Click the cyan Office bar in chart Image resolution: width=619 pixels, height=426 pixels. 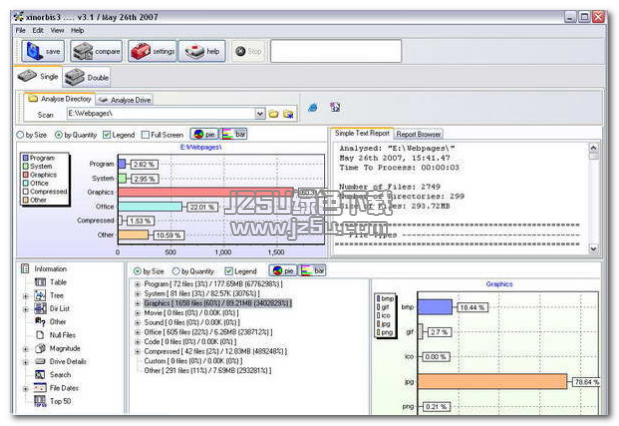tap(150, 206)
